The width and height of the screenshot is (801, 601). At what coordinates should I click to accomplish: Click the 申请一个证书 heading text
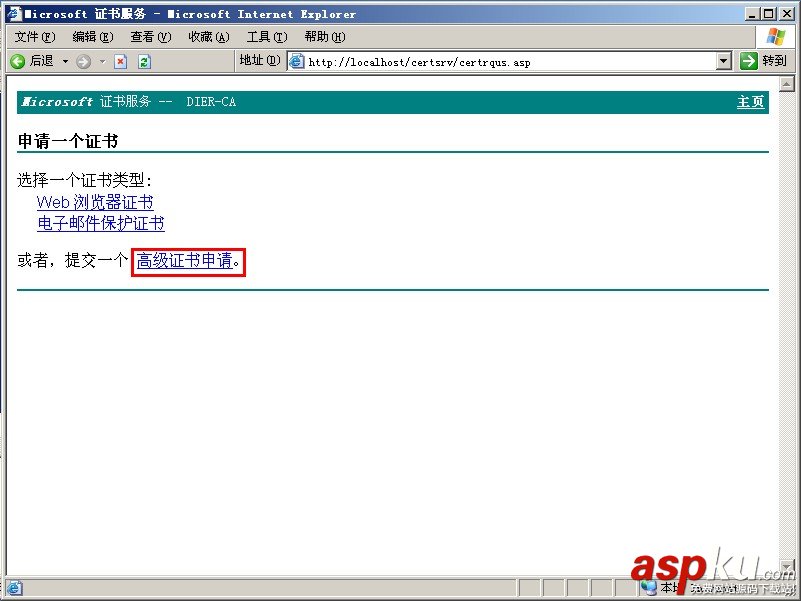coord(68,141)
